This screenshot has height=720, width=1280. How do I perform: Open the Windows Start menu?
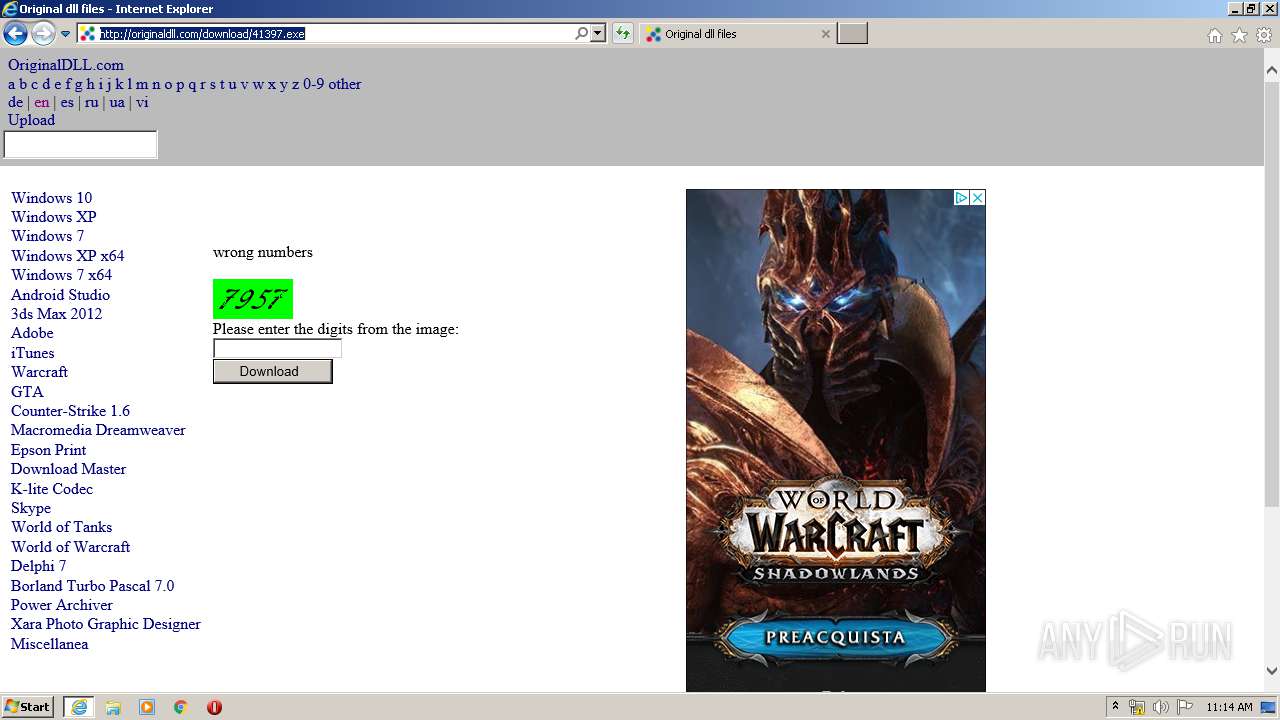[x=27, y=707]
